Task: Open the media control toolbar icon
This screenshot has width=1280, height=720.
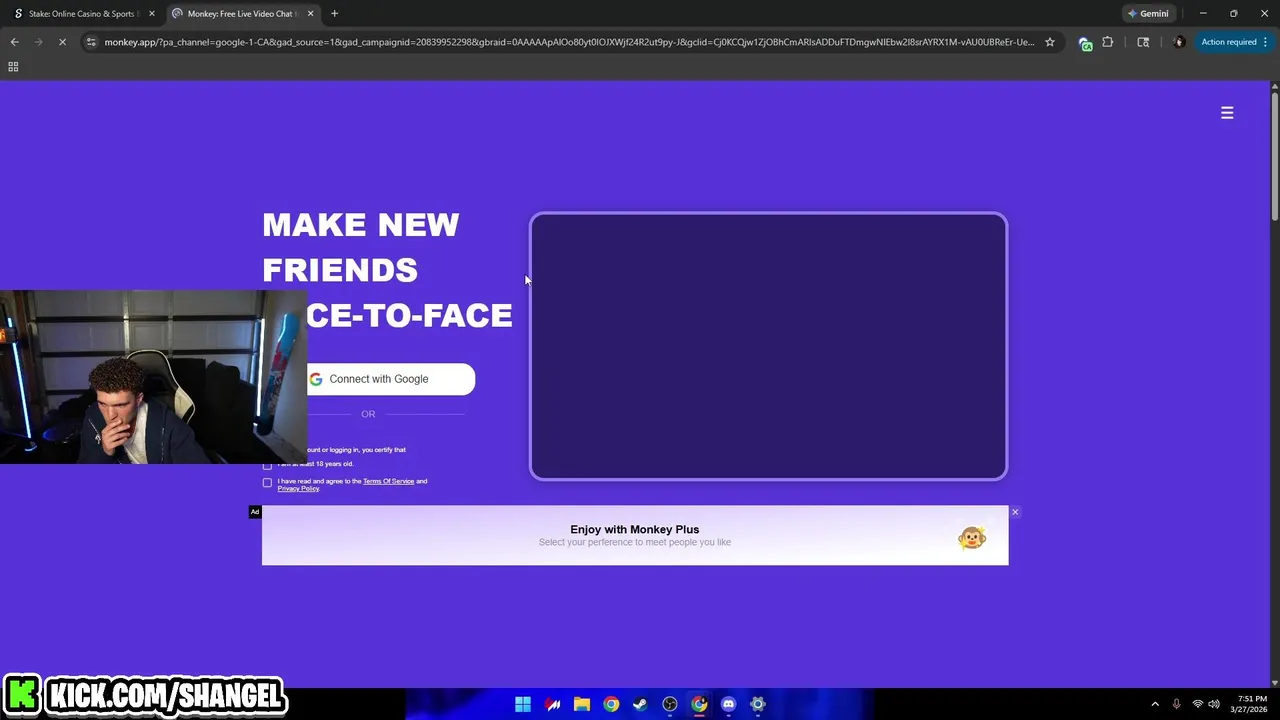Action: coord(1143,42)
